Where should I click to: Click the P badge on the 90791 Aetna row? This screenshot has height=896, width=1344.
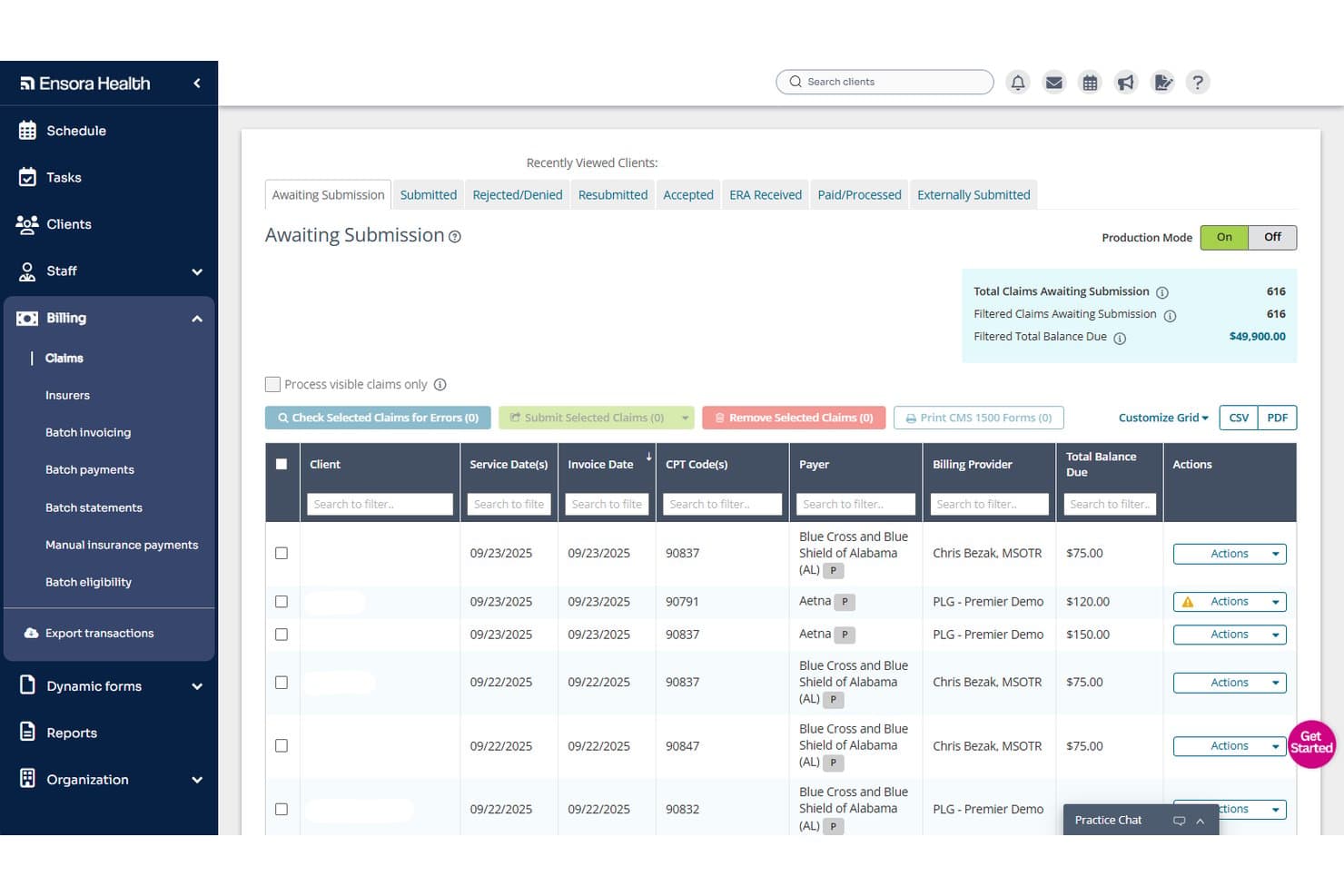(845, 602)
